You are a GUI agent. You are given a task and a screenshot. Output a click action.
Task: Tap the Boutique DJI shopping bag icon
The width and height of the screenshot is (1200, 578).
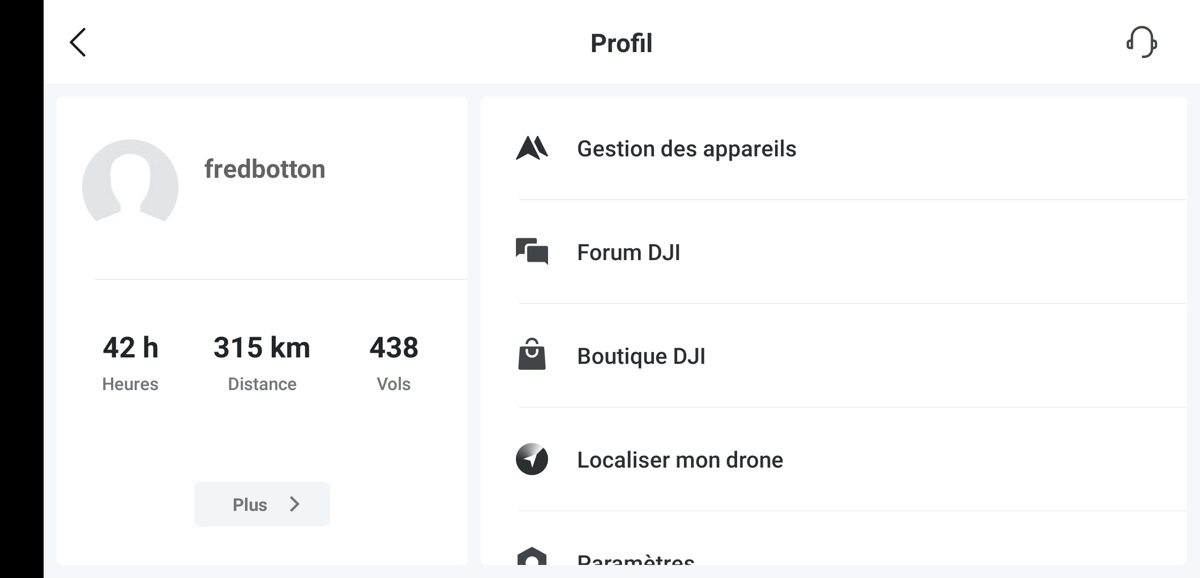pos(532,355)
